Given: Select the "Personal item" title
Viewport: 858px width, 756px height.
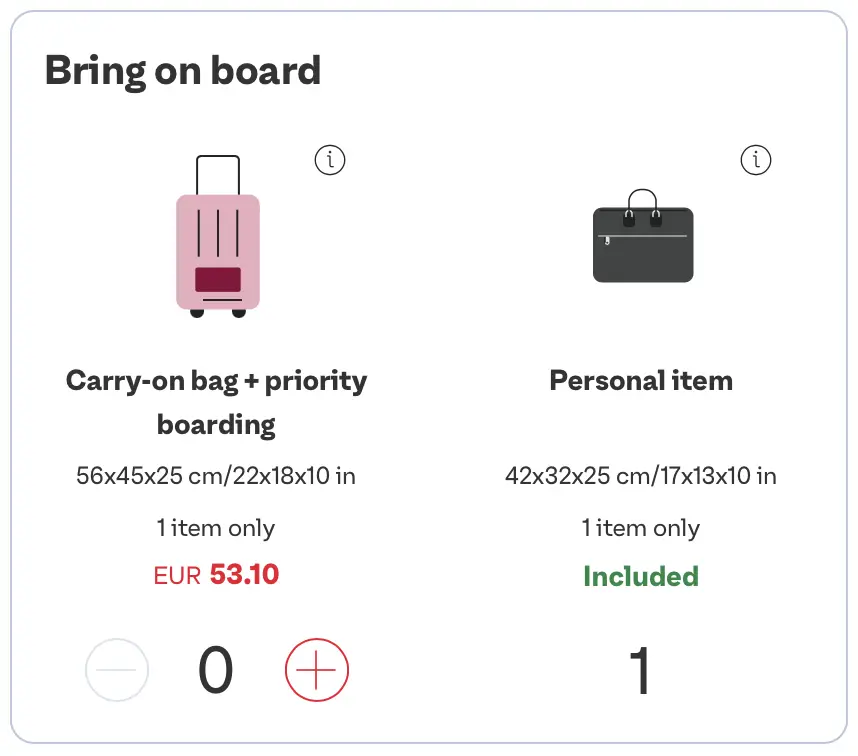Looking at the screenshot, I should pyautogui.click(x=641, y=381).
